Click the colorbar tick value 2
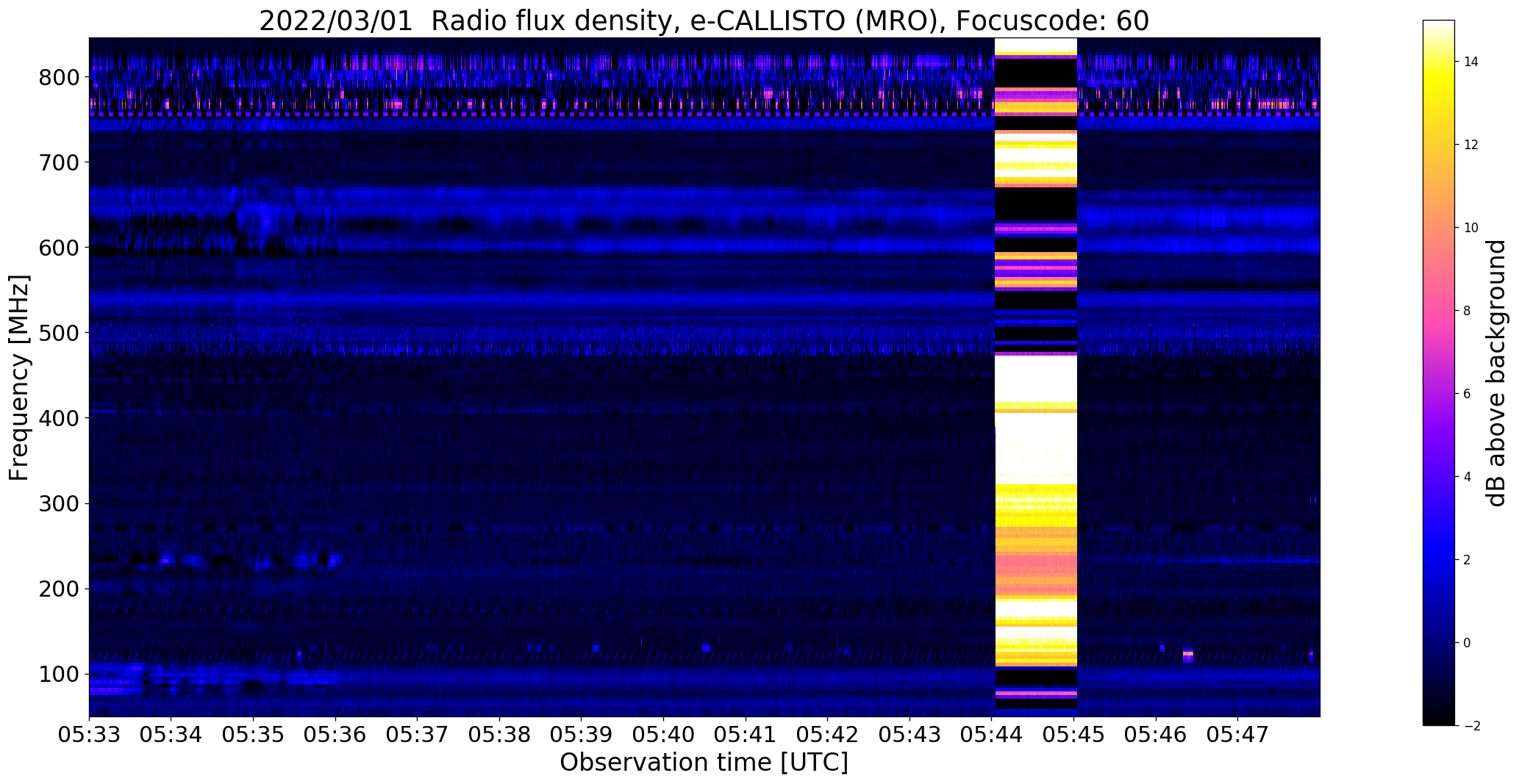This screenshot has height=784, width=1519. tap(1467, 560)
